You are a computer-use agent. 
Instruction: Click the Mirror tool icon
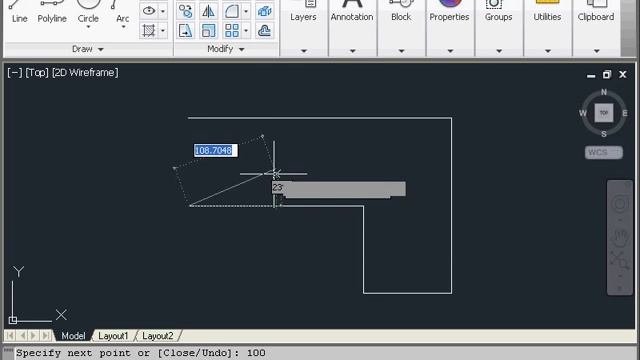coord(209,11)
